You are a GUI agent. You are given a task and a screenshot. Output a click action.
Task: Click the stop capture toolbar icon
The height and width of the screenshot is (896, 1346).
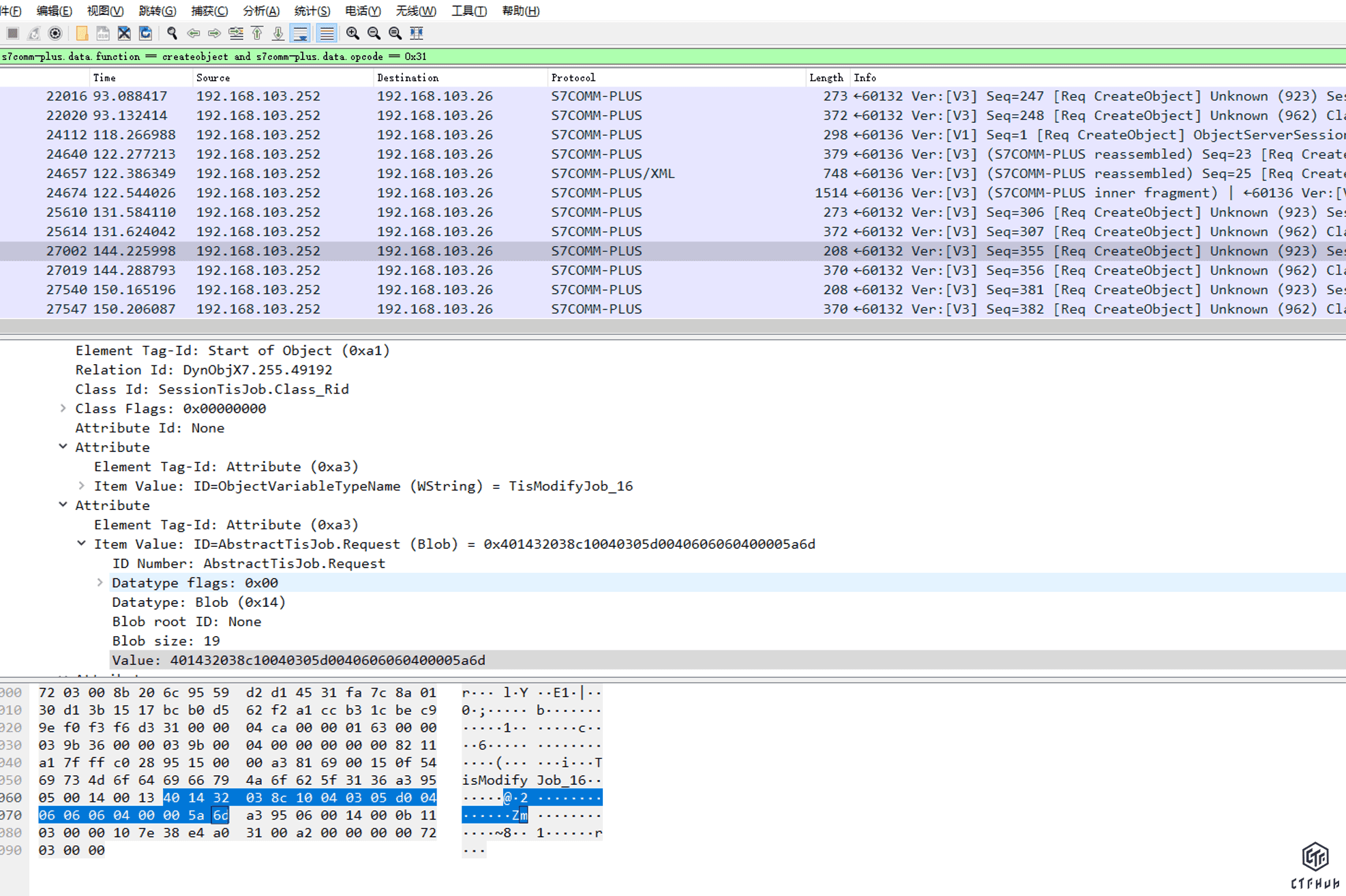coord(13,33)
